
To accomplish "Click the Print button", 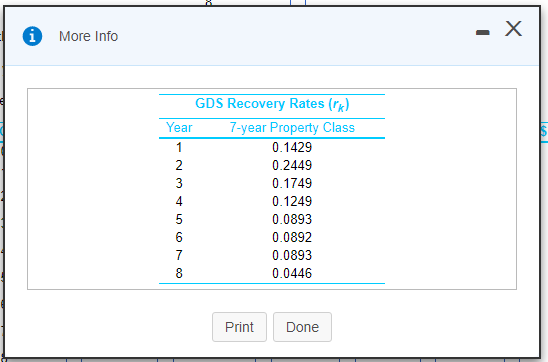I will tap(239, 327).
